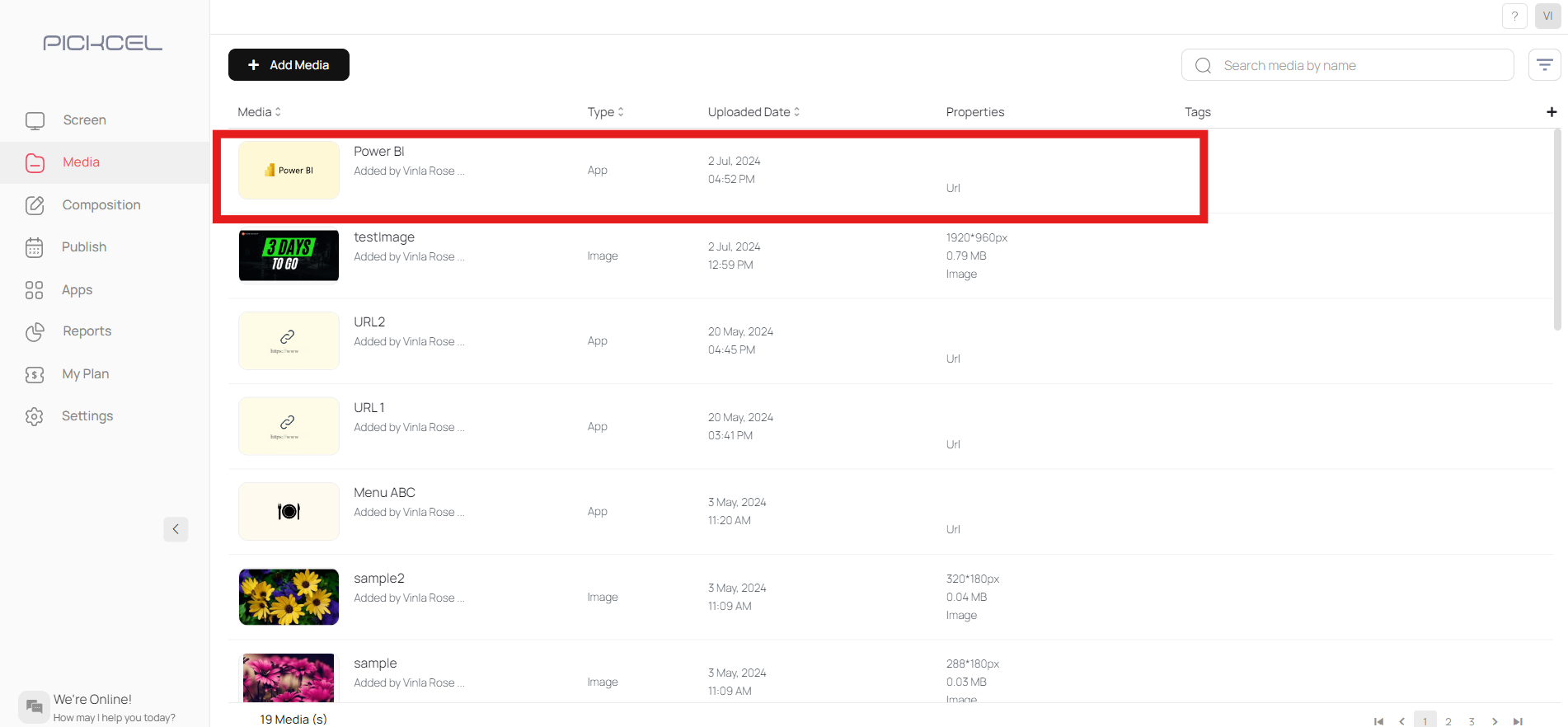The width and height of the screenshot is (1568, 727).
Task: Go to last page of media
Action: point(1518,721)
